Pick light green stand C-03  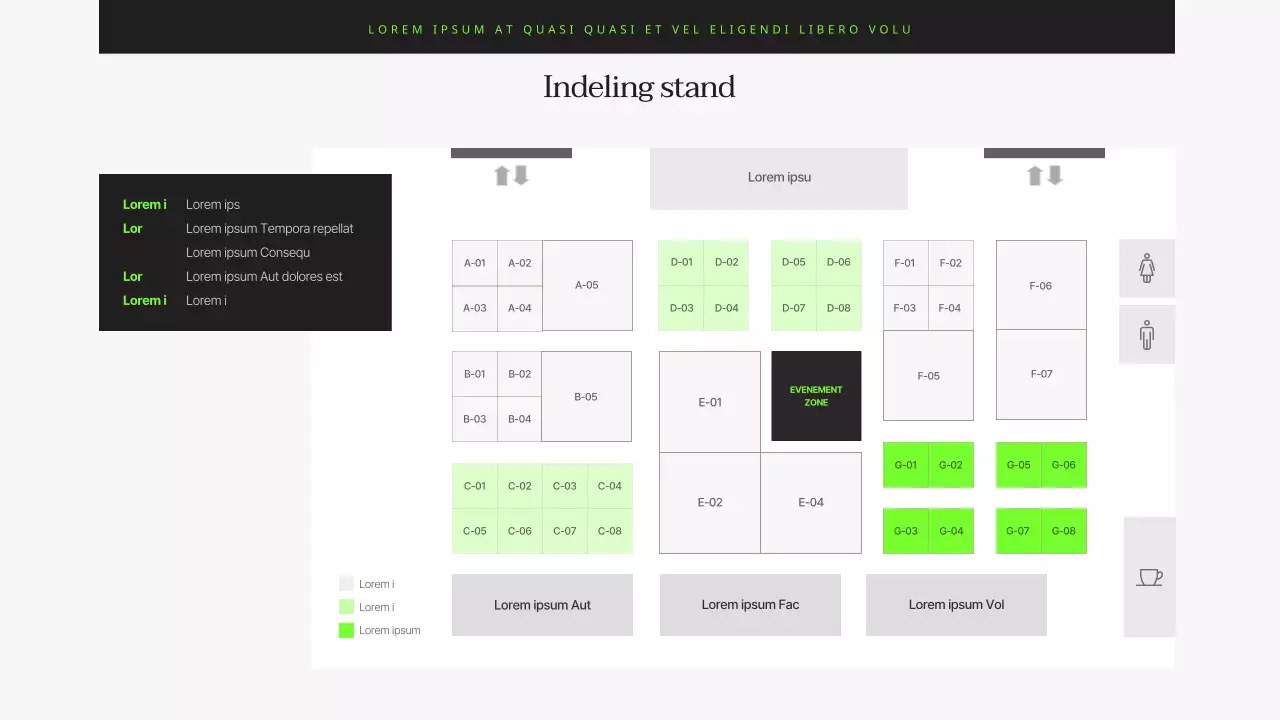point(564,486)
